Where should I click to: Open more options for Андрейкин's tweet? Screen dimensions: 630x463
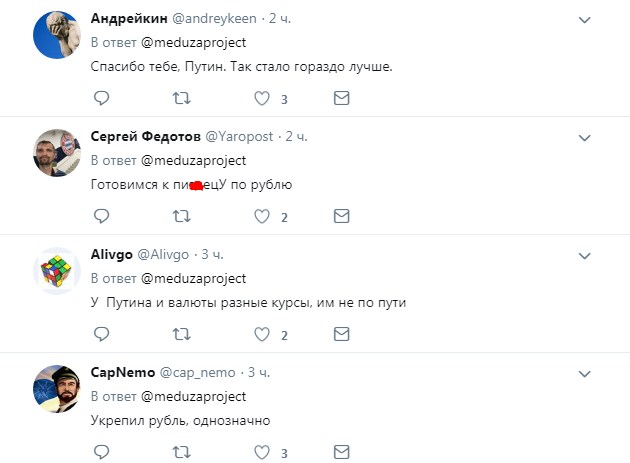tap(586, 19)
